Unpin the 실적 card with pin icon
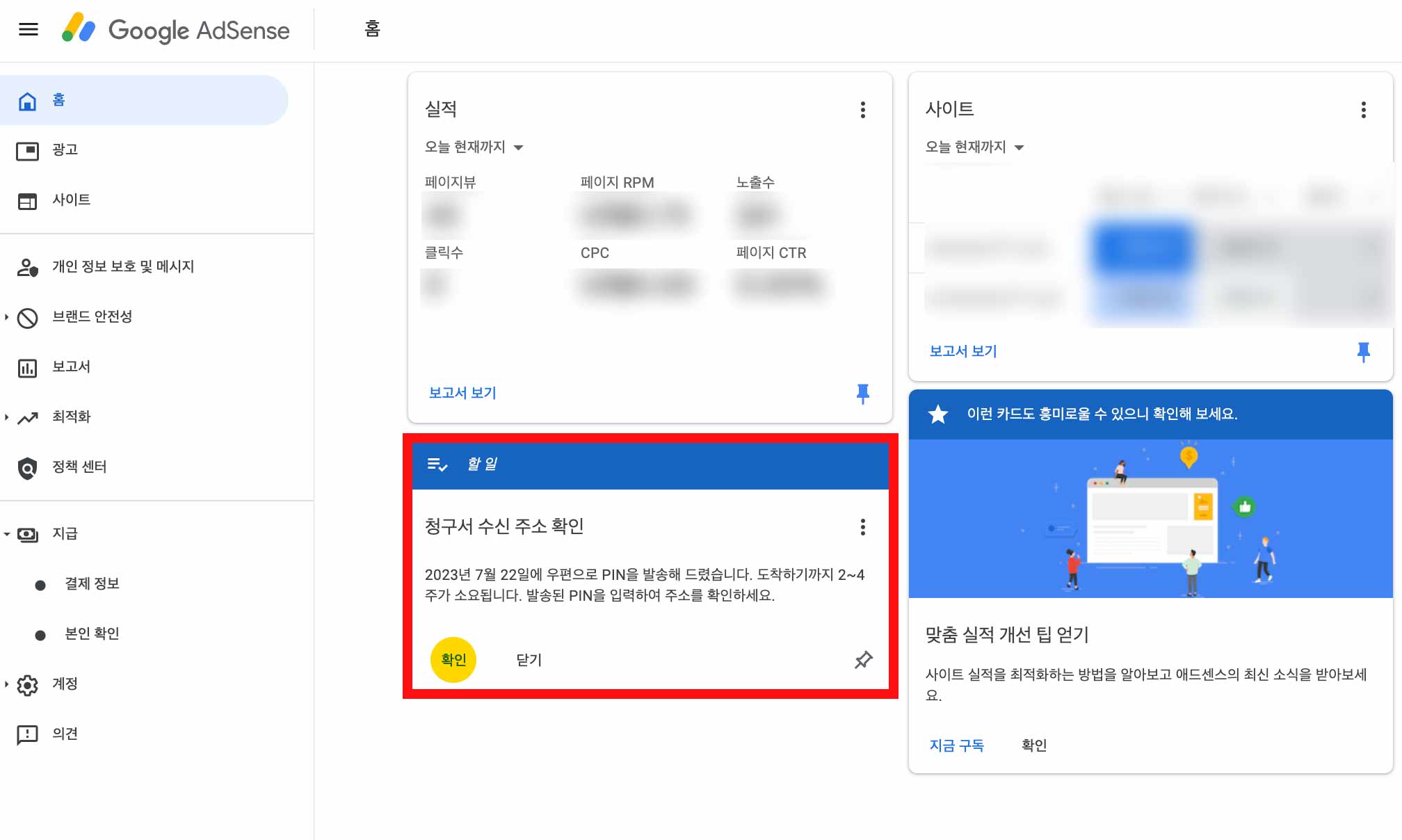The image size is (1402, 840). (x=862, y=394)
